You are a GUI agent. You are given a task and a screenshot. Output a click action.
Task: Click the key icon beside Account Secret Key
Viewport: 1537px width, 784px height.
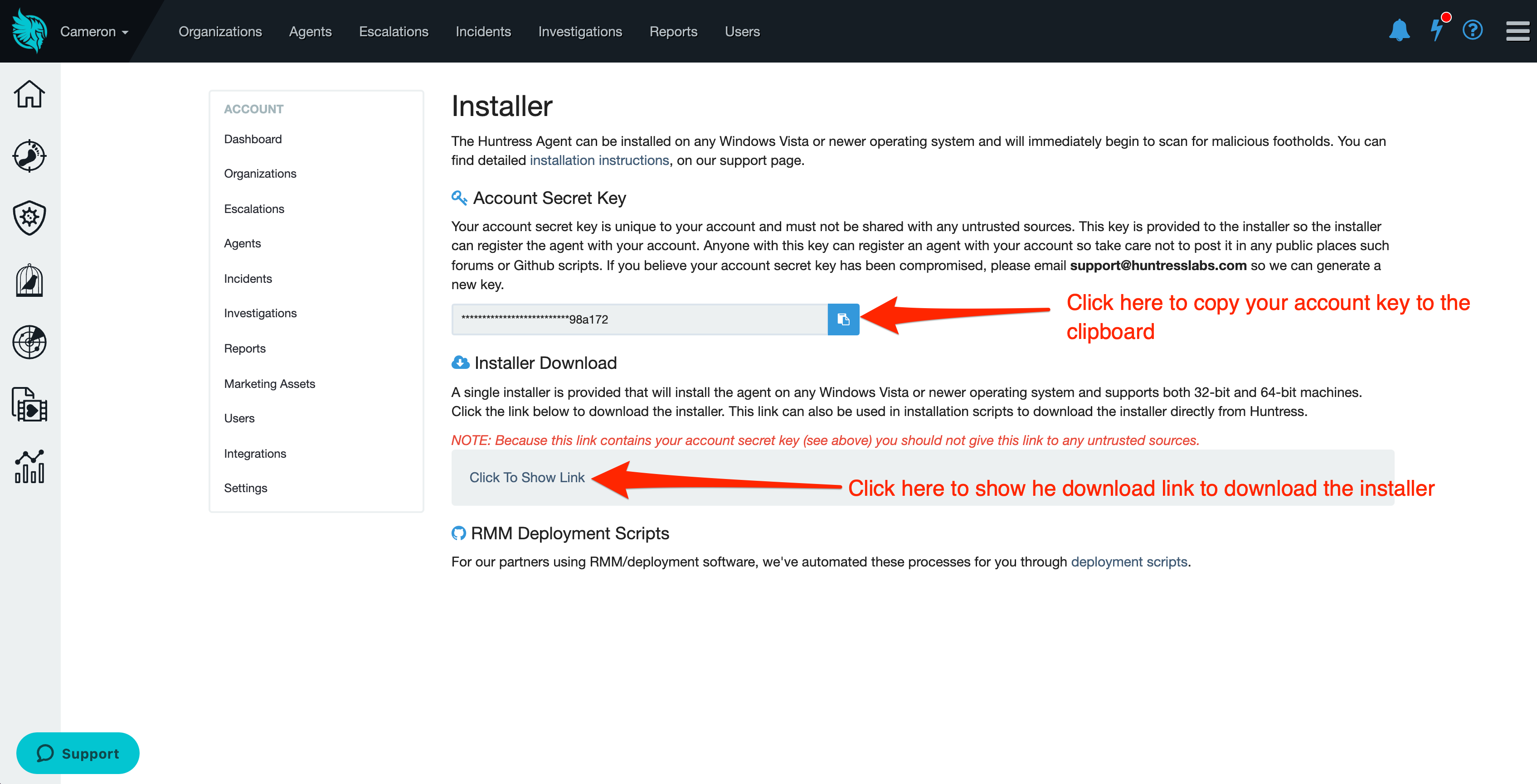459,197
